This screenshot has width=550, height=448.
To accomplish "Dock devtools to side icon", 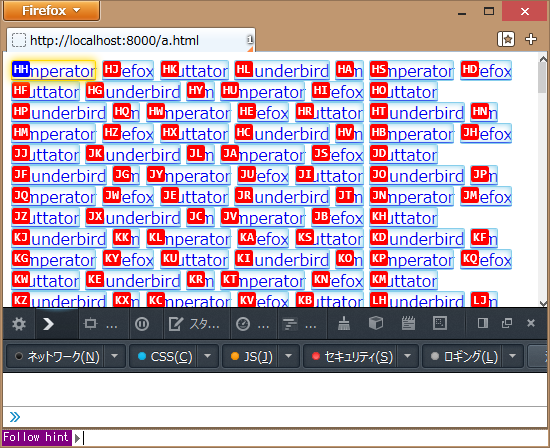I will pyautogui.click(x=483, y=323).
